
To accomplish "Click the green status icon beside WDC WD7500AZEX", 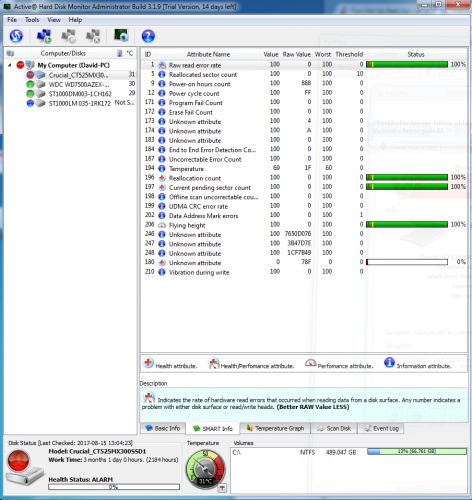I will [x=30, y=84].
